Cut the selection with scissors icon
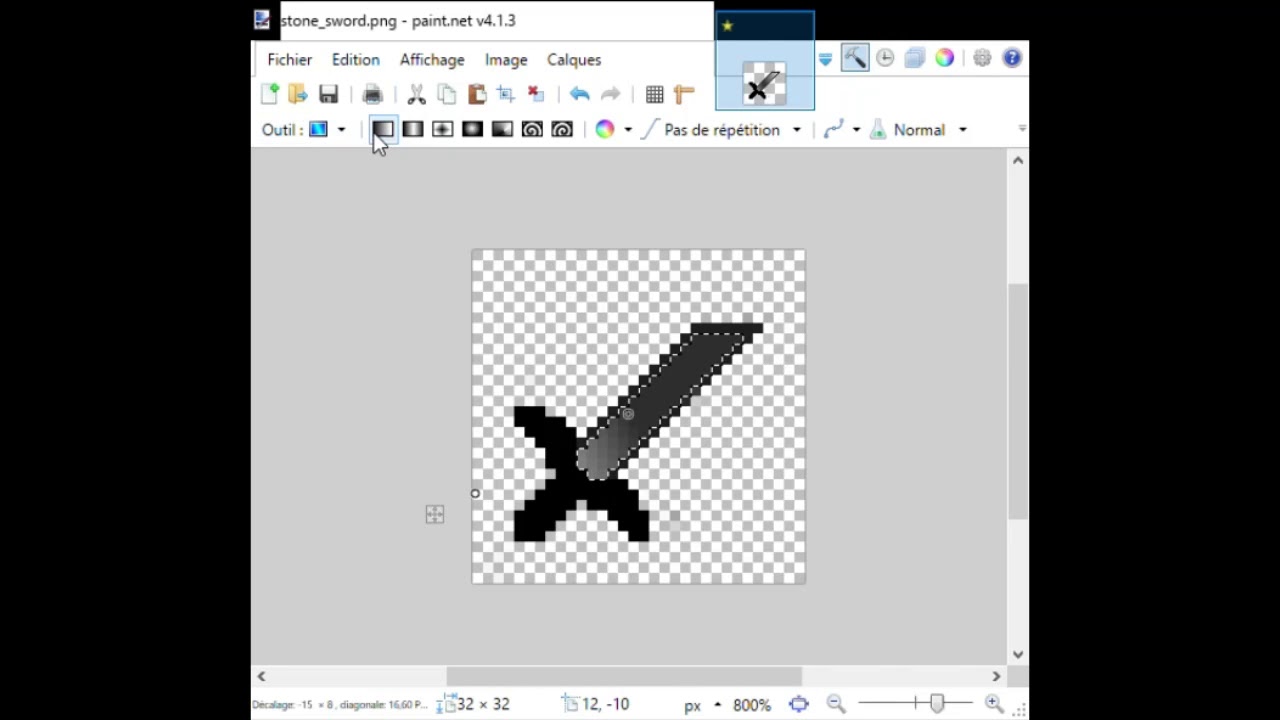This screenshot has height=720, width=1280. point(417,94)
